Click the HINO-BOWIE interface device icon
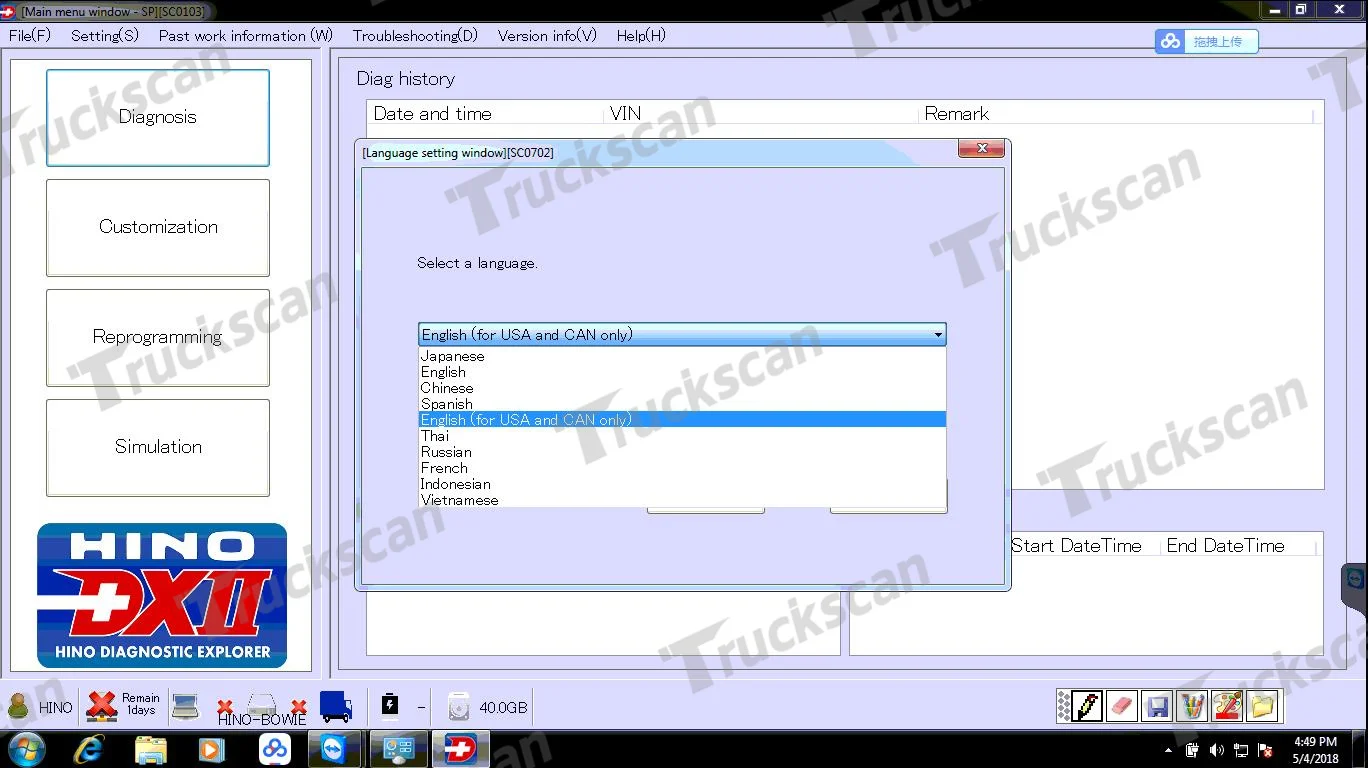The width and height of the screenshot is (1368, 768). [262, 708]
